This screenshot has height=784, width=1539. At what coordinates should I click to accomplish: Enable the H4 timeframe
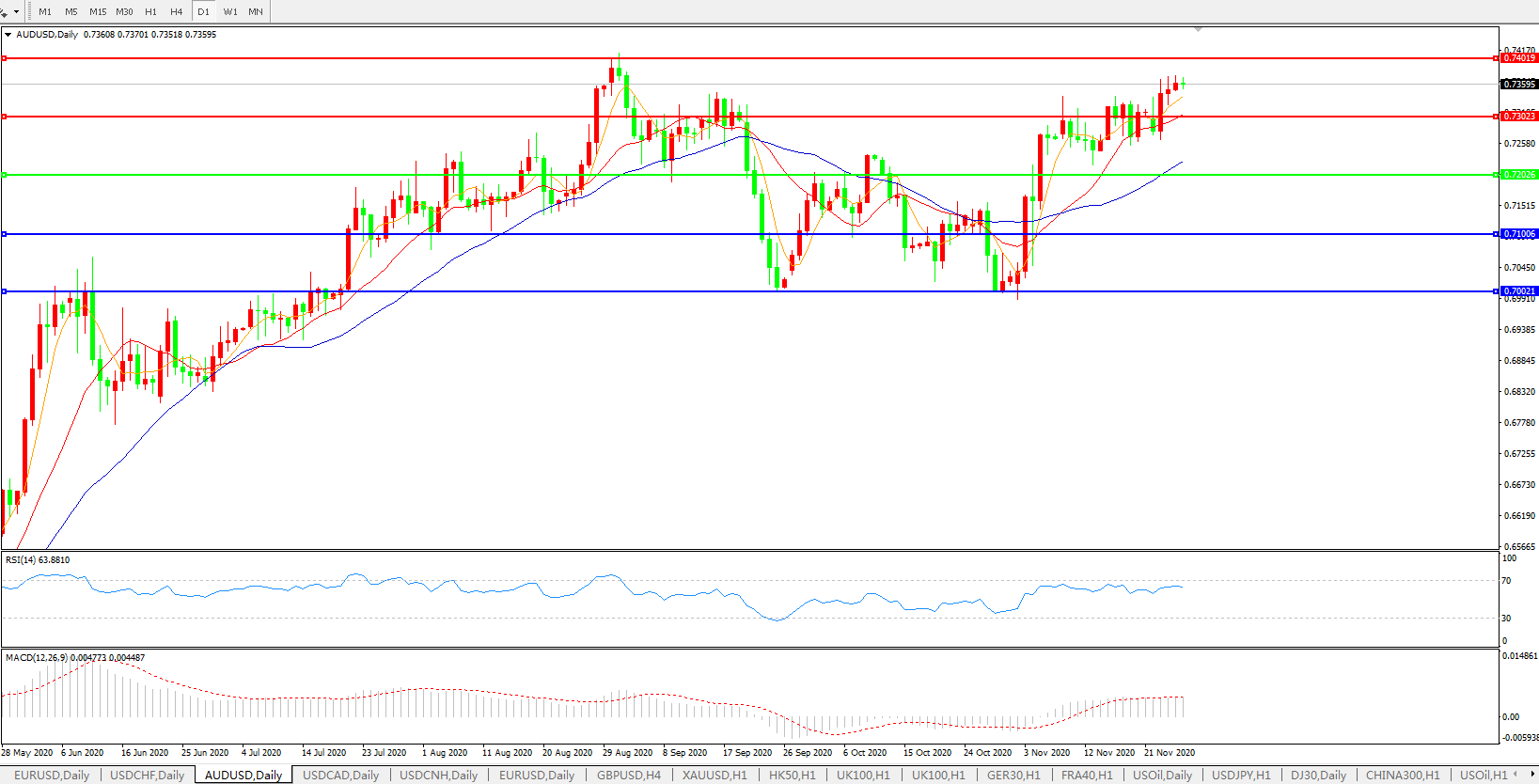(177, 12)
